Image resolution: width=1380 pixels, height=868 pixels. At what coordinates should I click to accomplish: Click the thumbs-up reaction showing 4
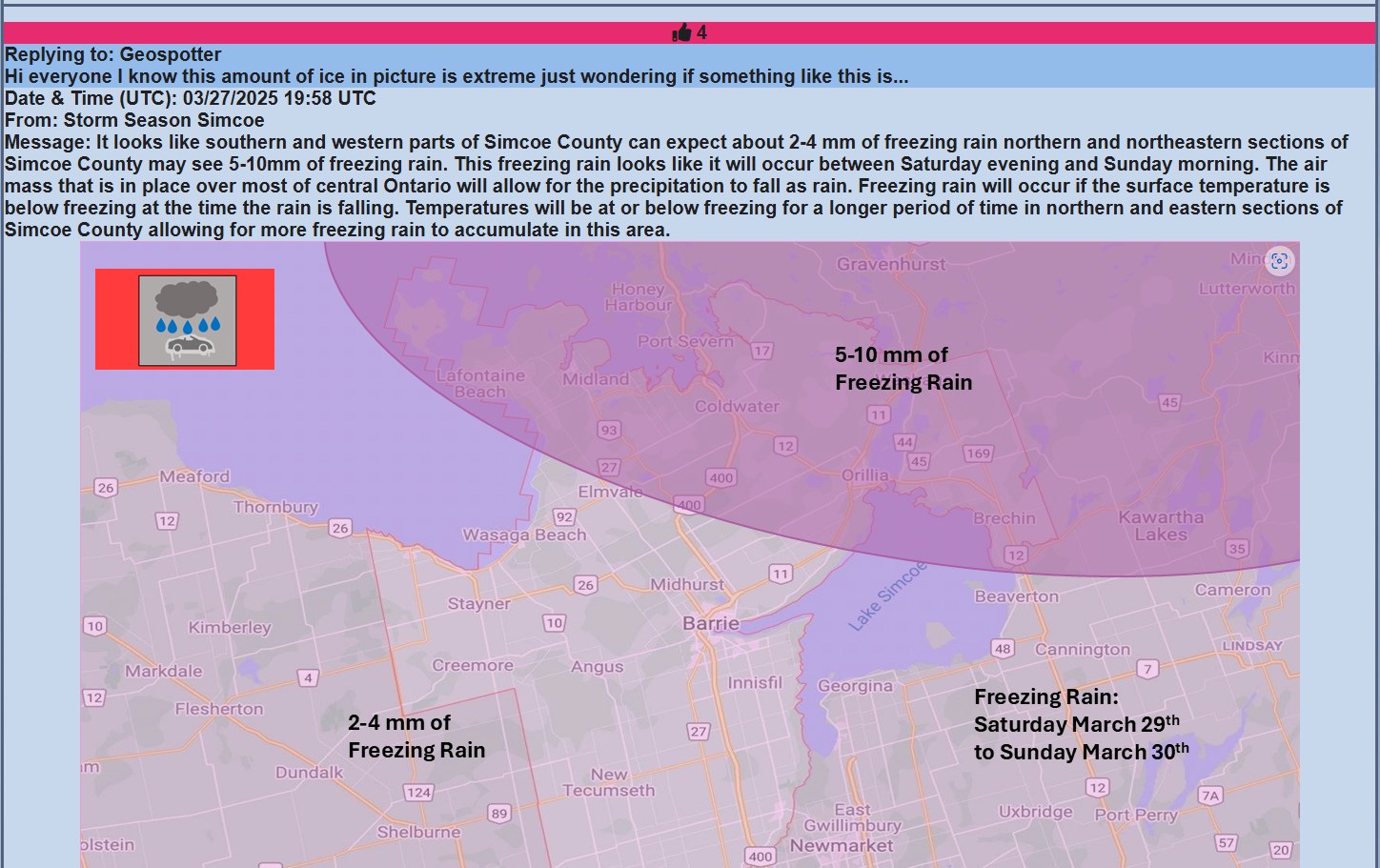point(689,30)
